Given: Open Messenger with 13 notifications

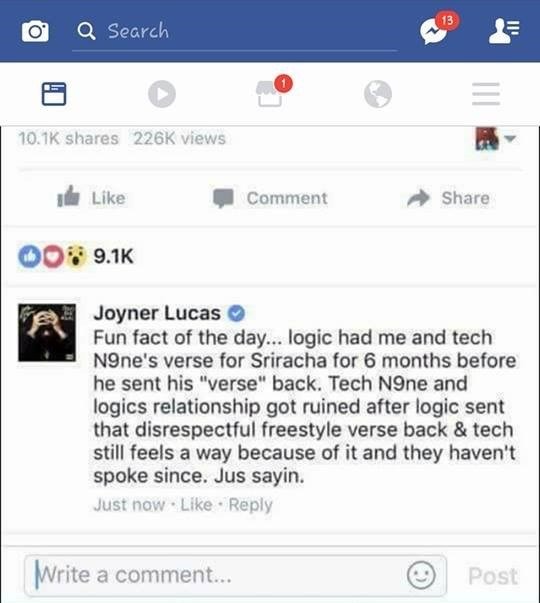Looking at the screenshot, I should 438,28.
